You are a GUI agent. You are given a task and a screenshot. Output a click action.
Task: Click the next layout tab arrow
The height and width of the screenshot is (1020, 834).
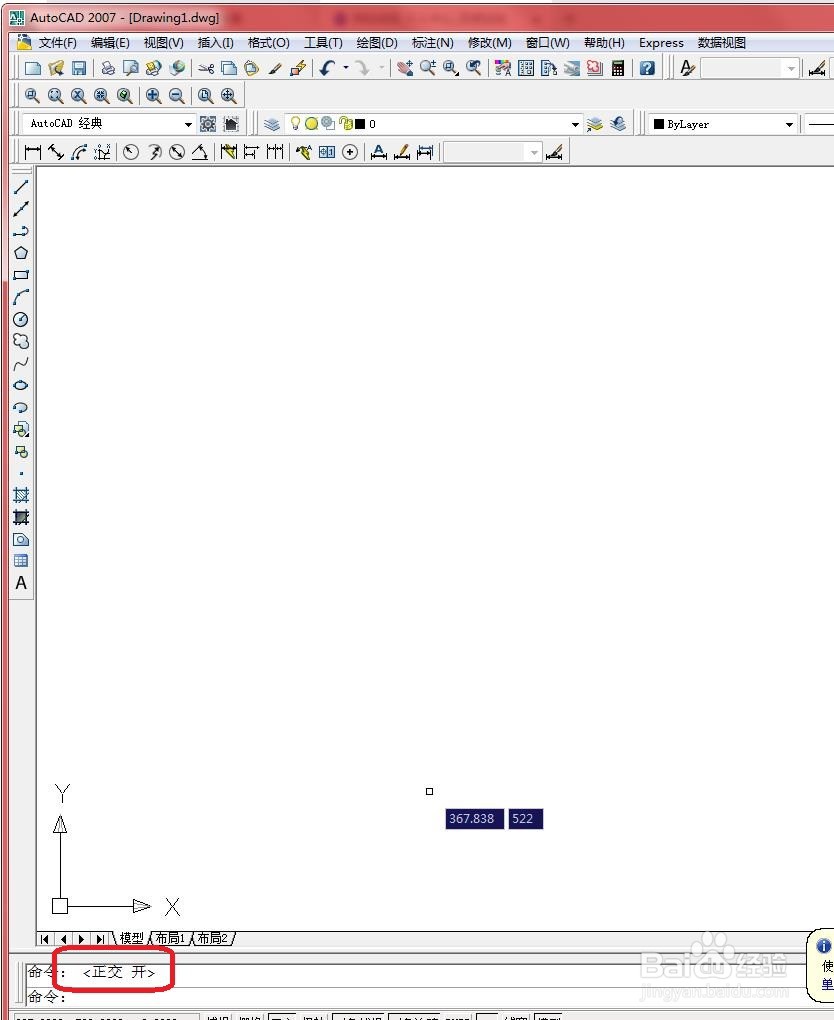coord(82,939)
